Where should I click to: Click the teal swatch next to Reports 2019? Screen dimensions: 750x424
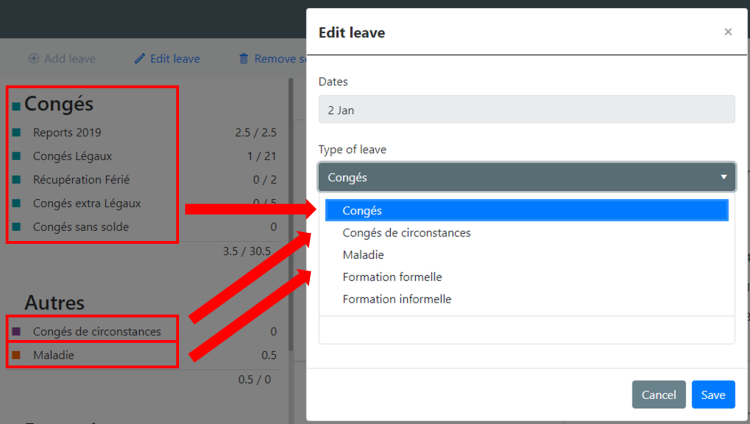click(16, 133)
